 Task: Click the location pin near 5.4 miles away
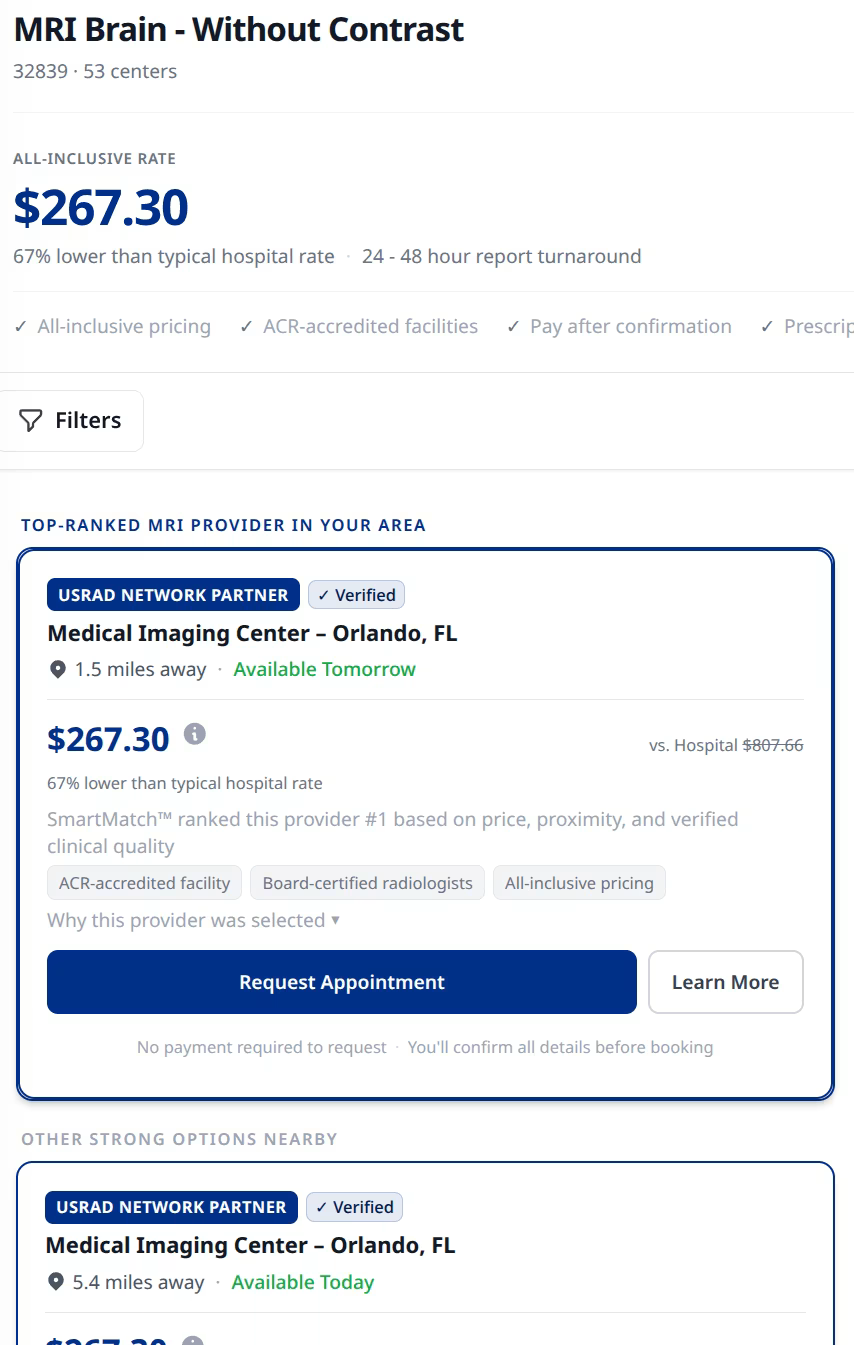pyautogui.click(x=55, y=1282)
